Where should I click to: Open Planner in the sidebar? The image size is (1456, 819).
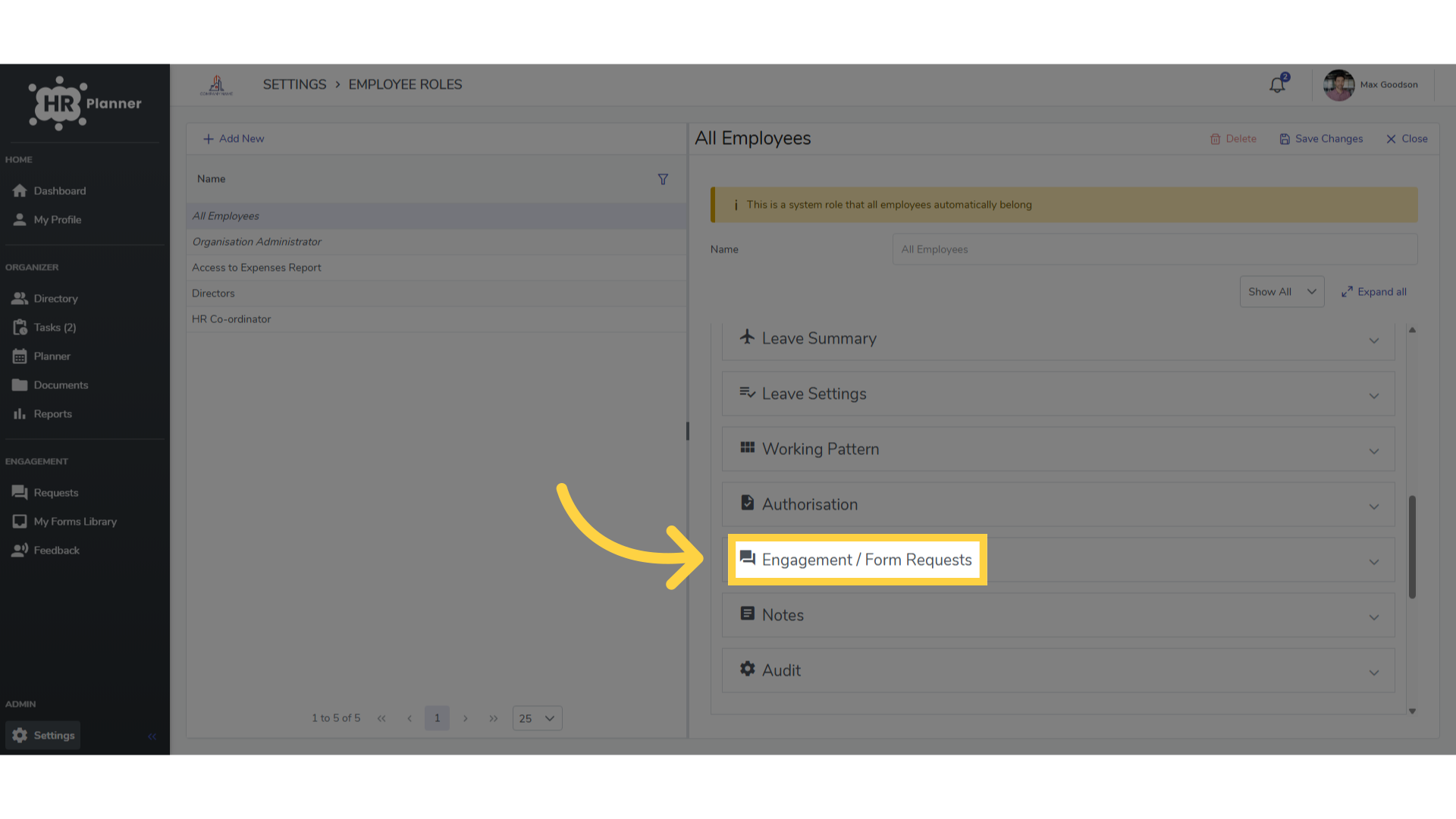point(42,356)
